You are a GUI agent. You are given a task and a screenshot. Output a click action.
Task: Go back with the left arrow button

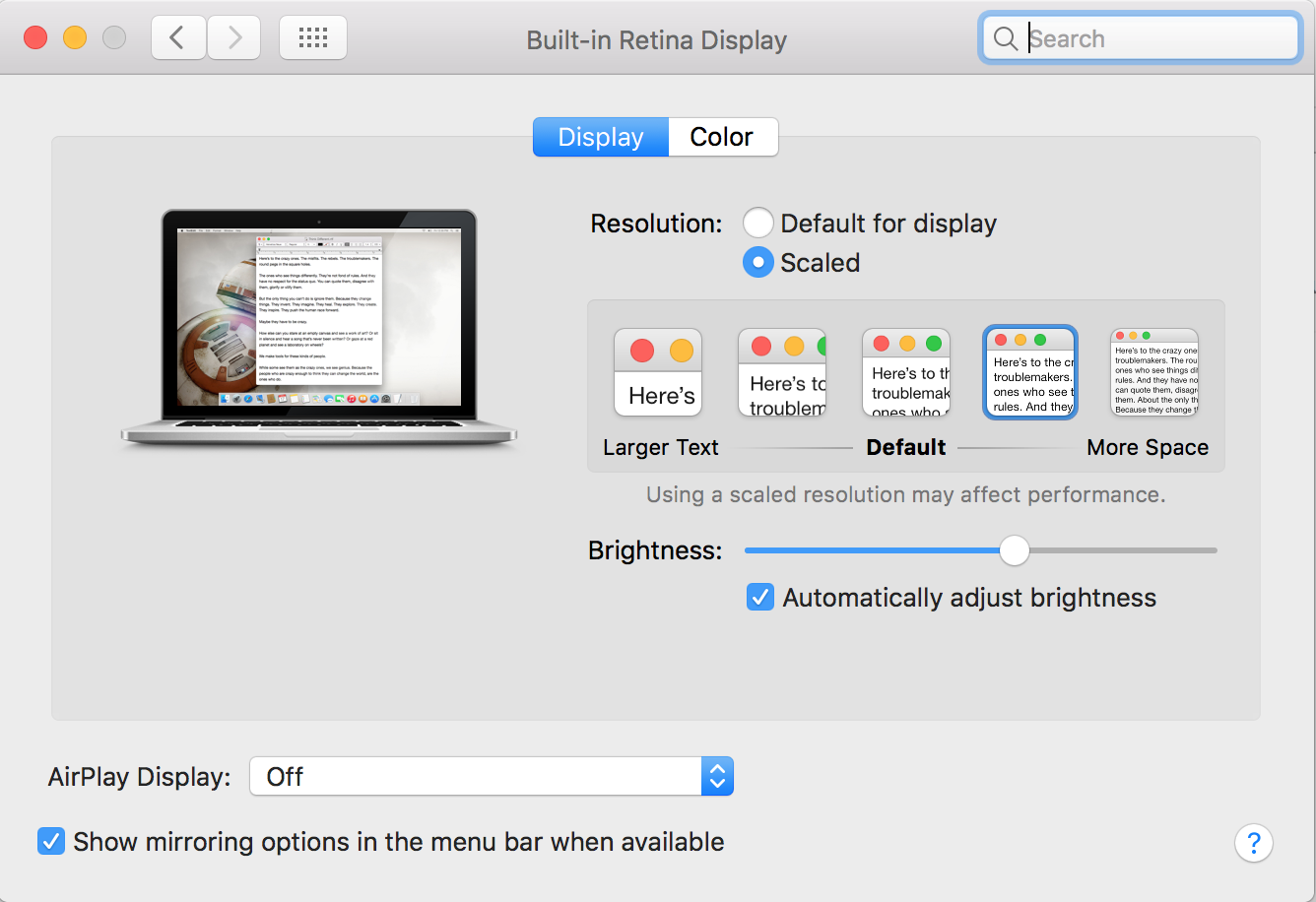[178, 38]
